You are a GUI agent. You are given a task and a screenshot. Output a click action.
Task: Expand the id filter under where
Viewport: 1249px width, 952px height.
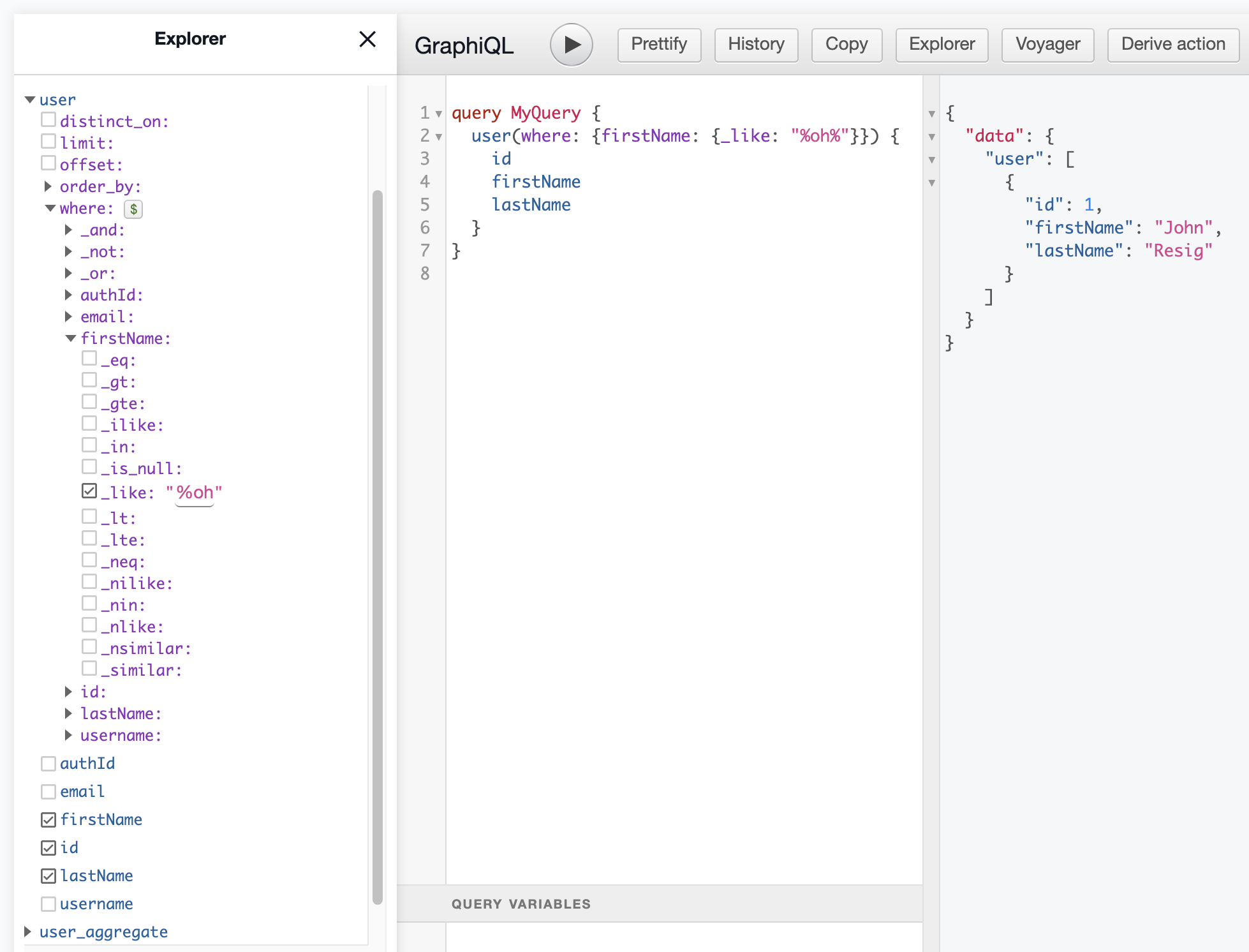(68, 692)
